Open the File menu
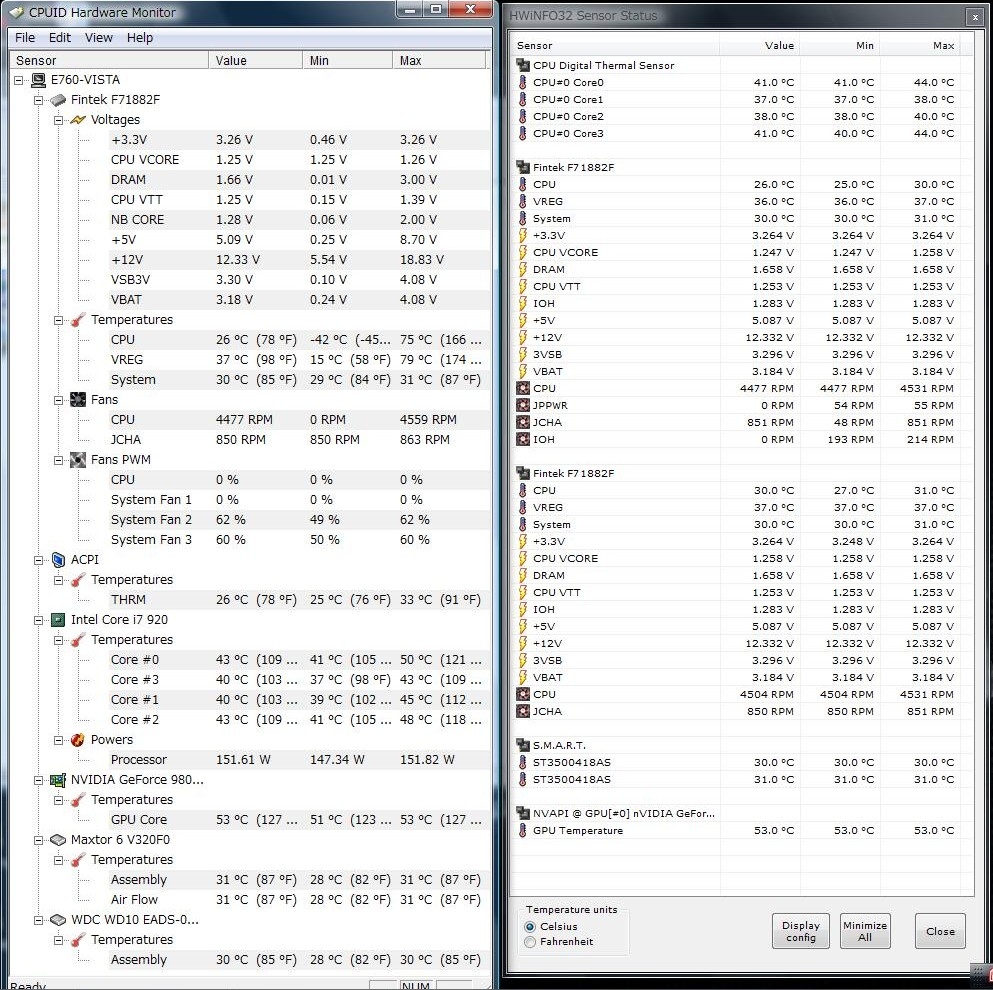The height and width of the screenshot is (990, 993). pos(25,38)
